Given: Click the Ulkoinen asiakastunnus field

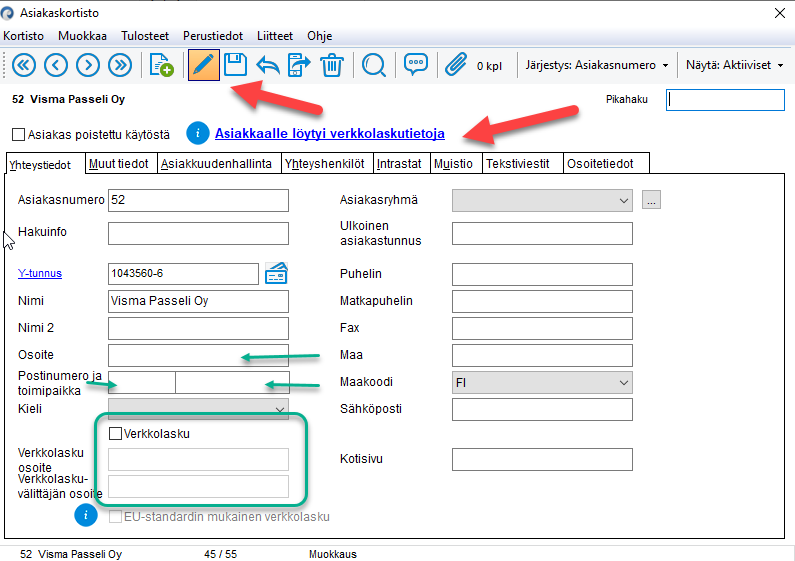Looking at the screenshot, I should 542,233.
